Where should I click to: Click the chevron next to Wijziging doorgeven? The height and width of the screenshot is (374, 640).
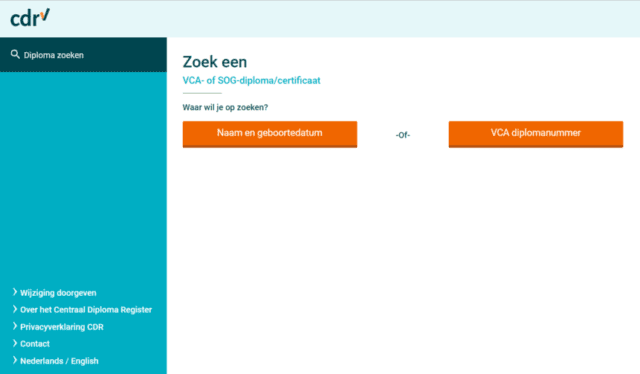click(15, 292)
